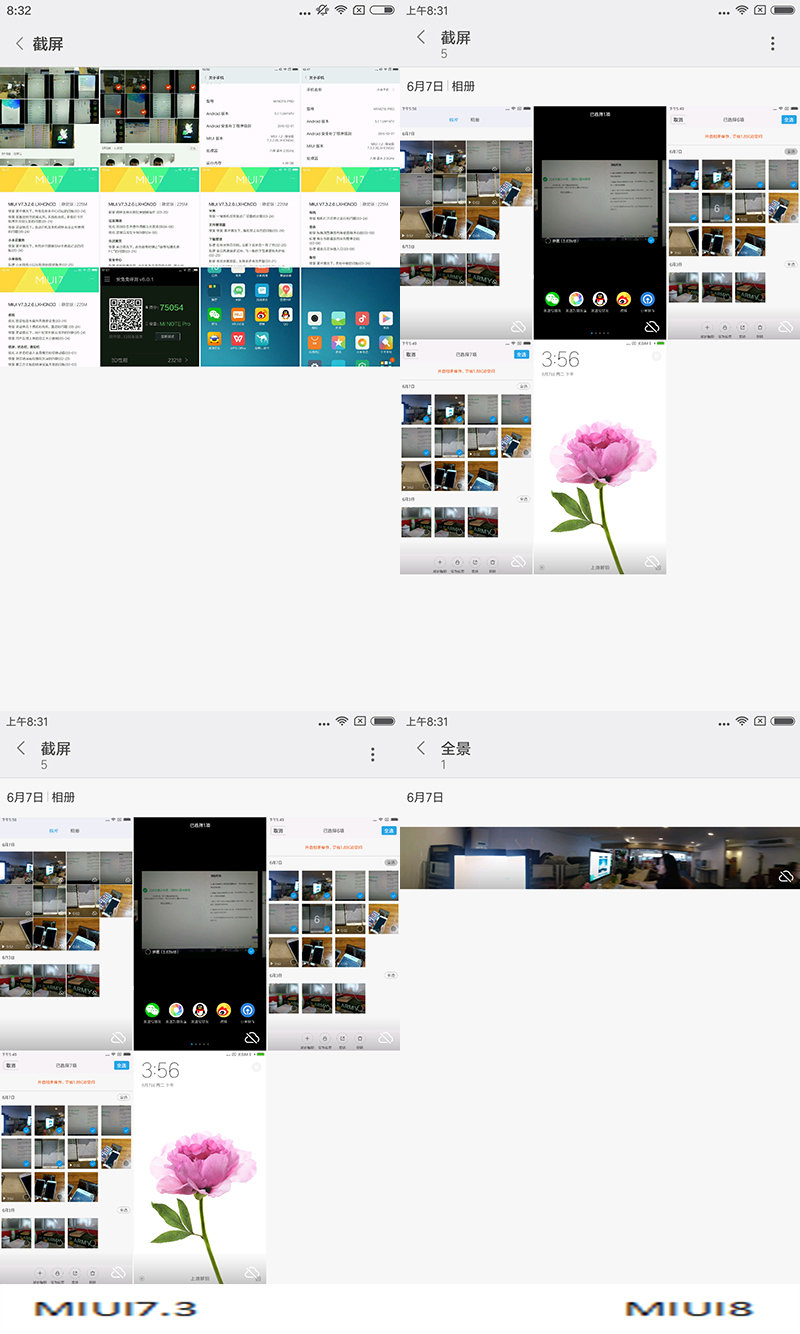Tap back arrow in the 全景 screen
800x1334 pixels.
click(421, 748)
